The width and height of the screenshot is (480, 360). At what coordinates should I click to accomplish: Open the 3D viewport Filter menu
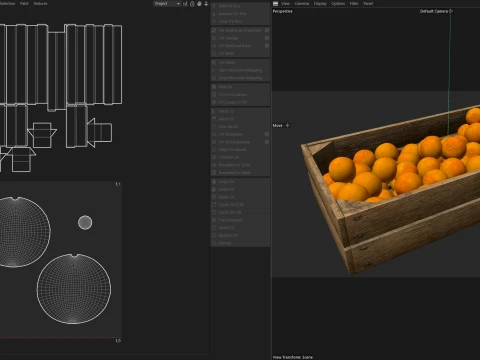(x=354, y=4)
